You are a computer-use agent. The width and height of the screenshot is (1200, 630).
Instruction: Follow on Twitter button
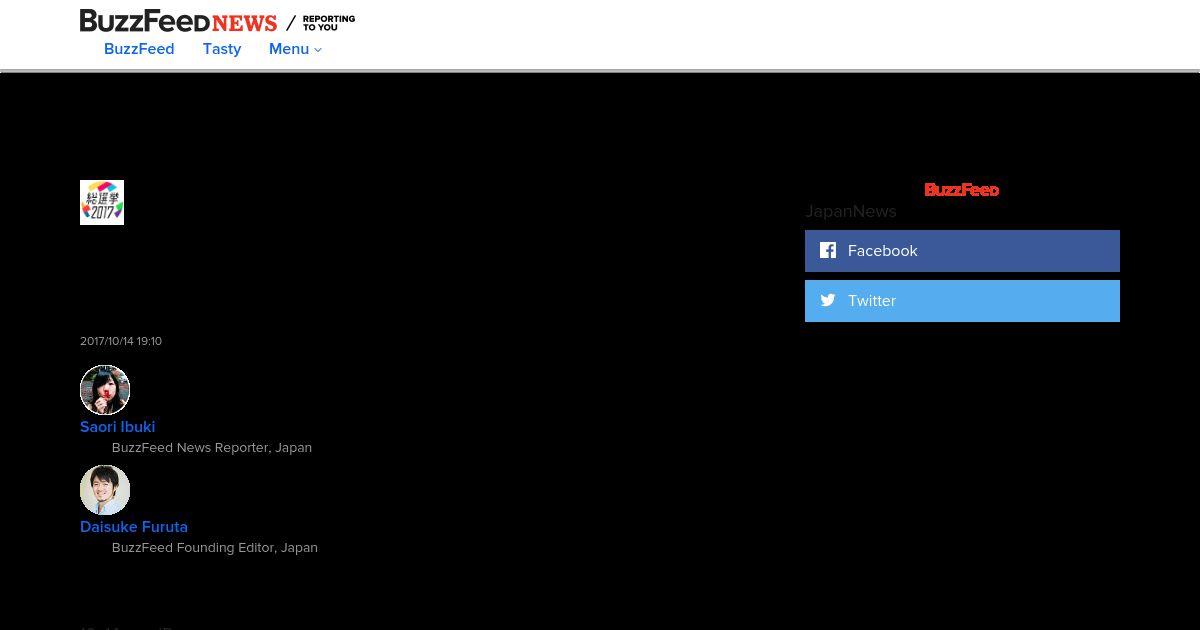(962, 301)
